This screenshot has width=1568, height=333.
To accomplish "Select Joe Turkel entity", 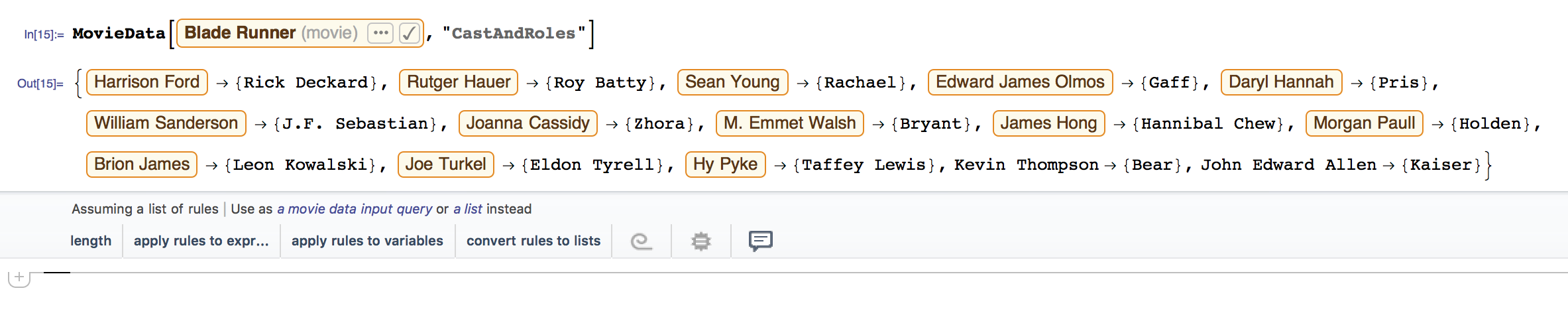I will click(445, 165).
